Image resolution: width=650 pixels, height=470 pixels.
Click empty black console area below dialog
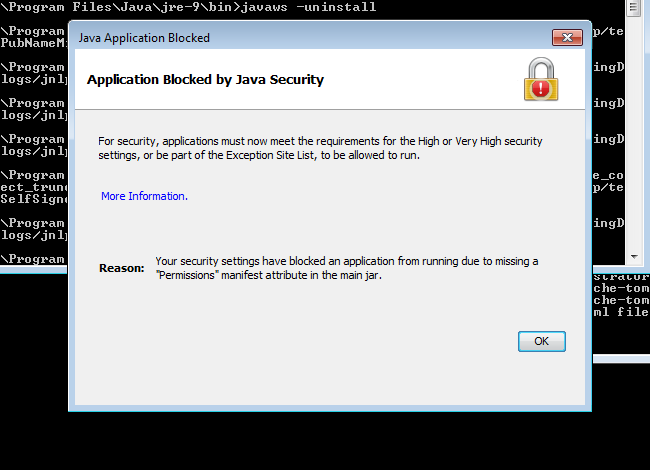click(300, 440)
